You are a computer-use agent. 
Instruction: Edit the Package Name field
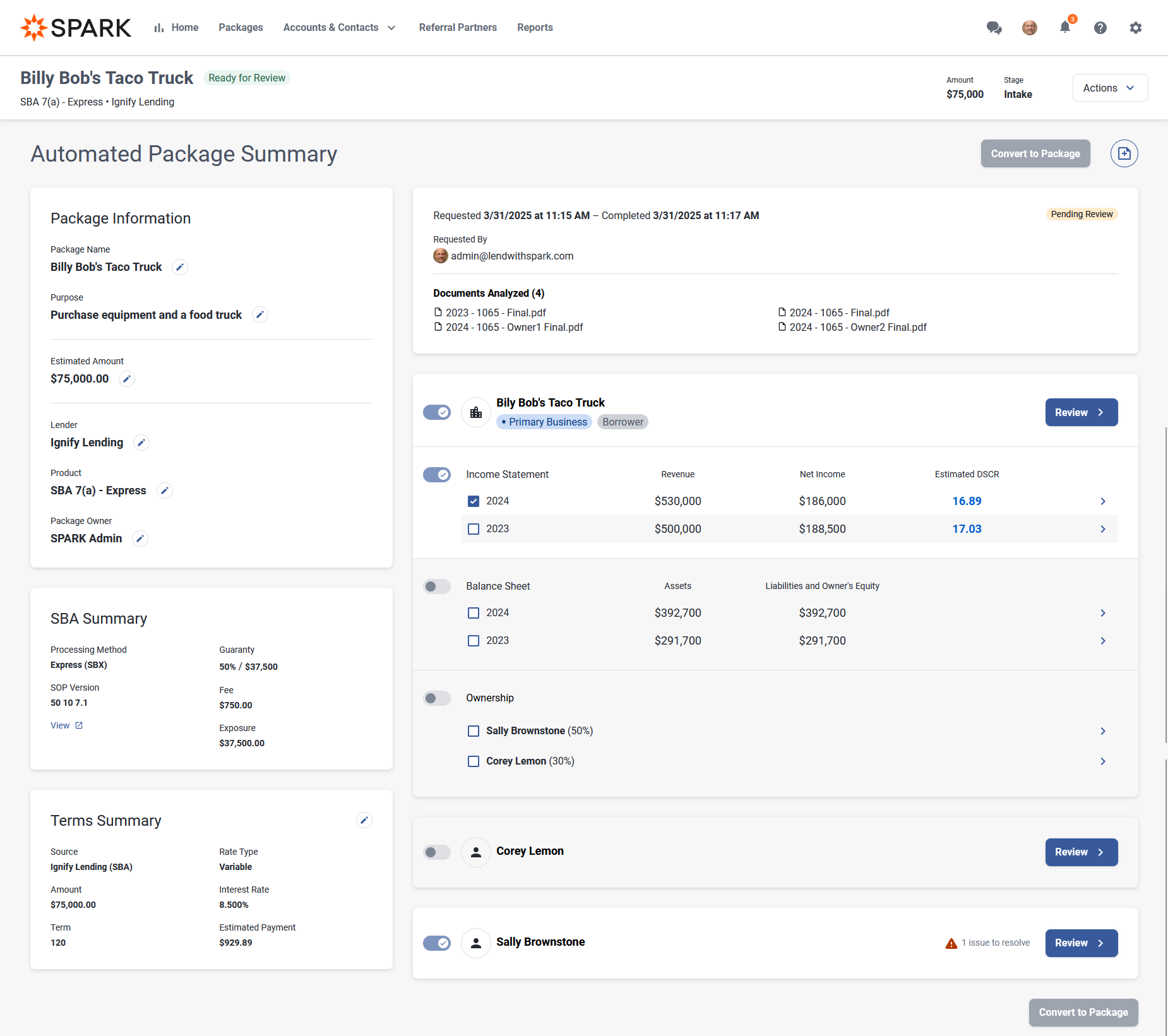180,267
